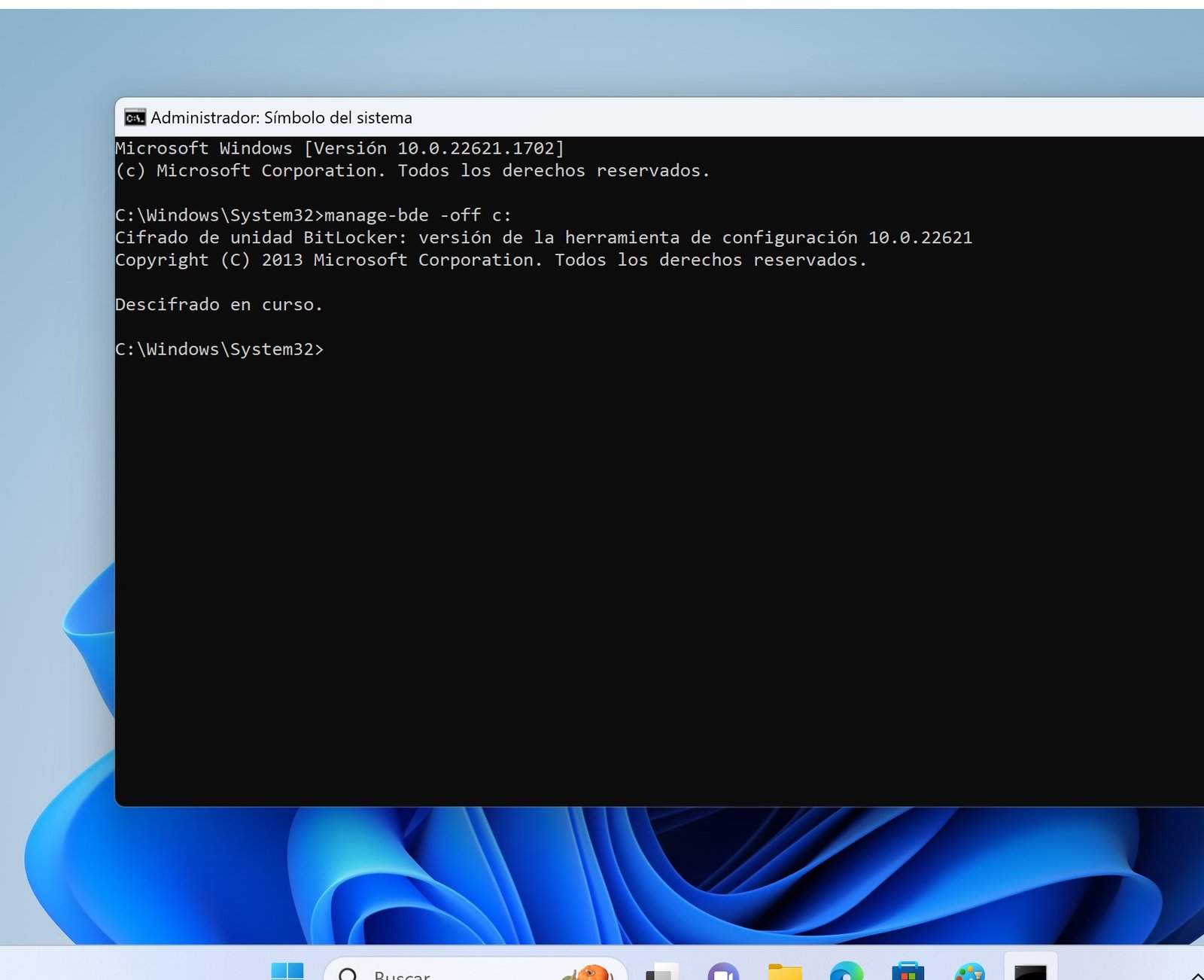
Task: Focus the Buscar search box
Action: pyautogui.click(x=451, y=973)
